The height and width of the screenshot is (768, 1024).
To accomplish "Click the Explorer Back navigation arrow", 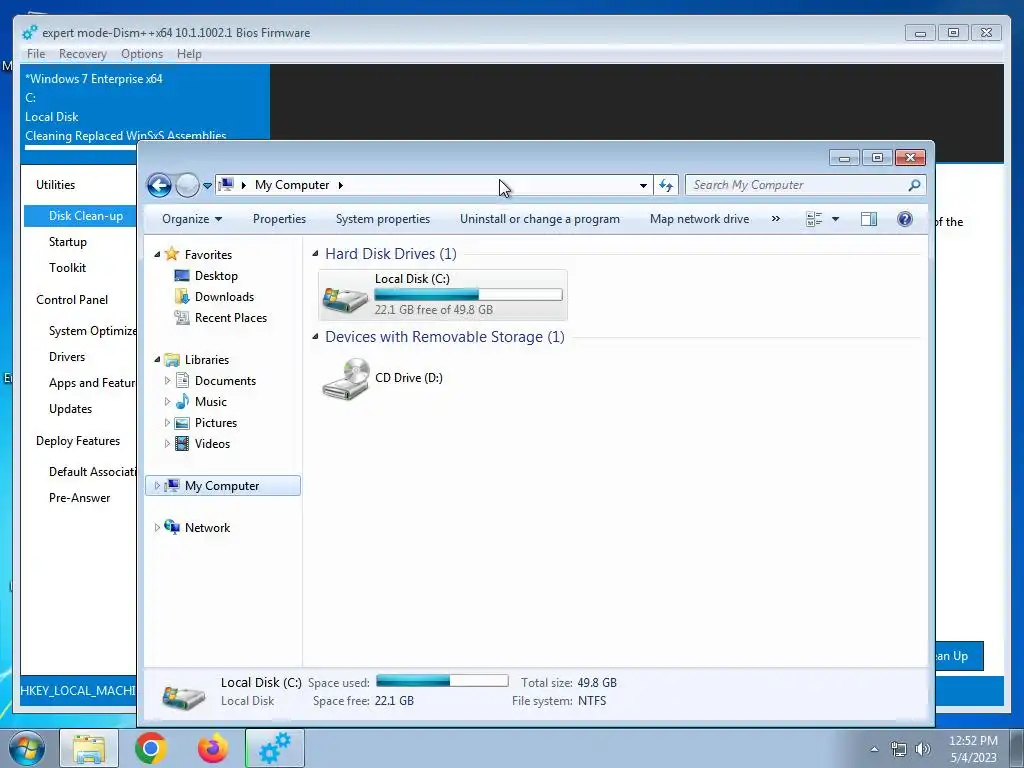I will pyautogui.click(x=159, y=185).
